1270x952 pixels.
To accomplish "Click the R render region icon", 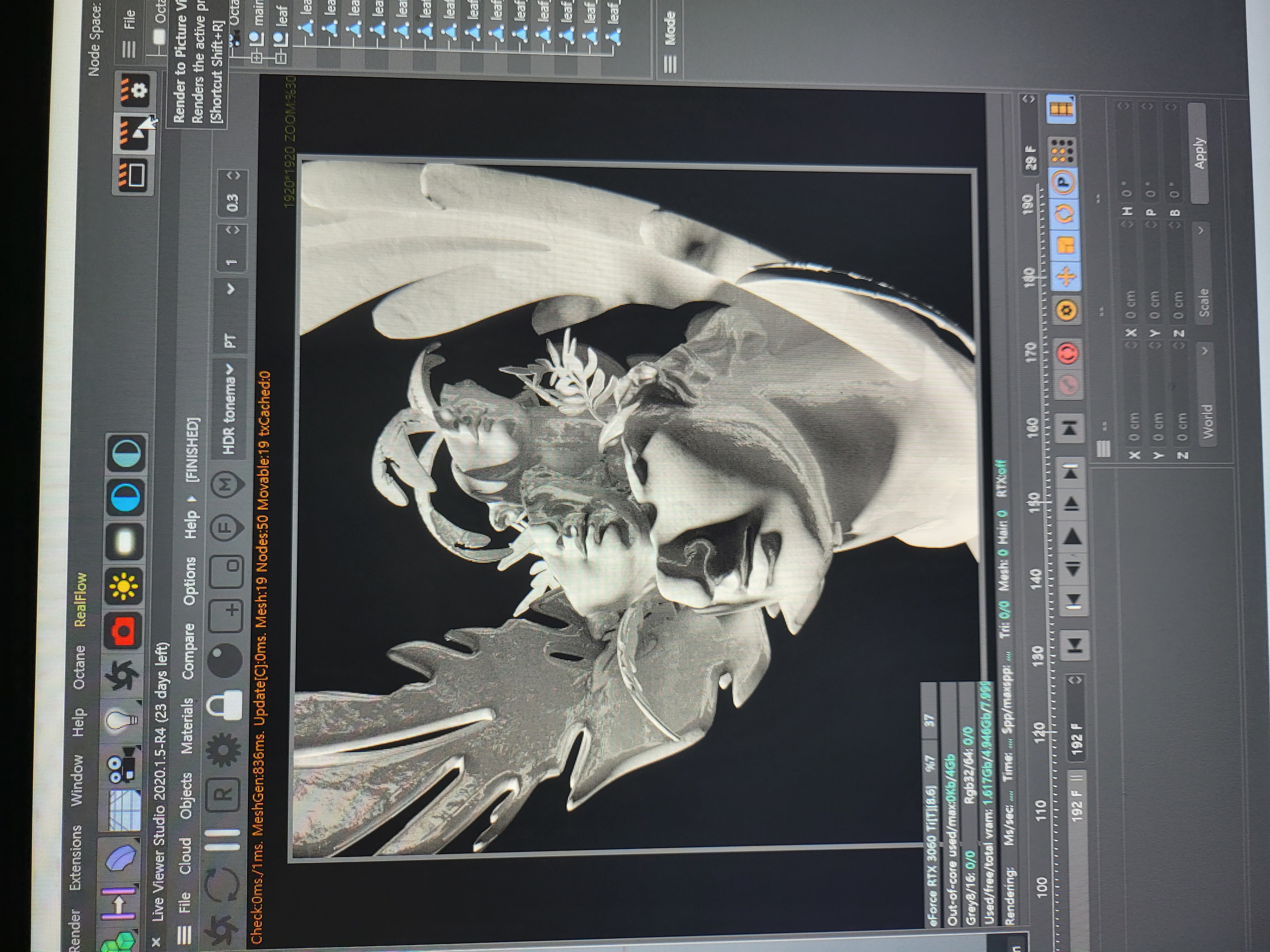I will 223,795.
